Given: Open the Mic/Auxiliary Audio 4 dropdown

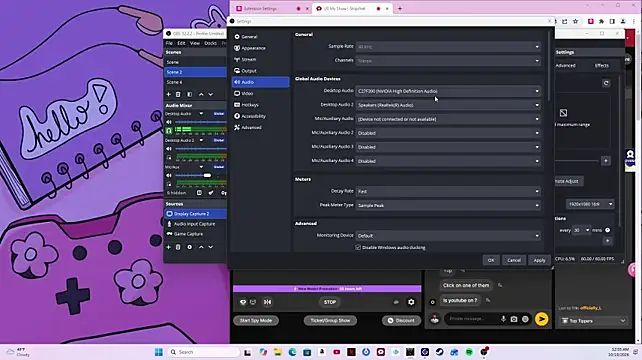Looking at the screenshot, I should pos(448,161).
